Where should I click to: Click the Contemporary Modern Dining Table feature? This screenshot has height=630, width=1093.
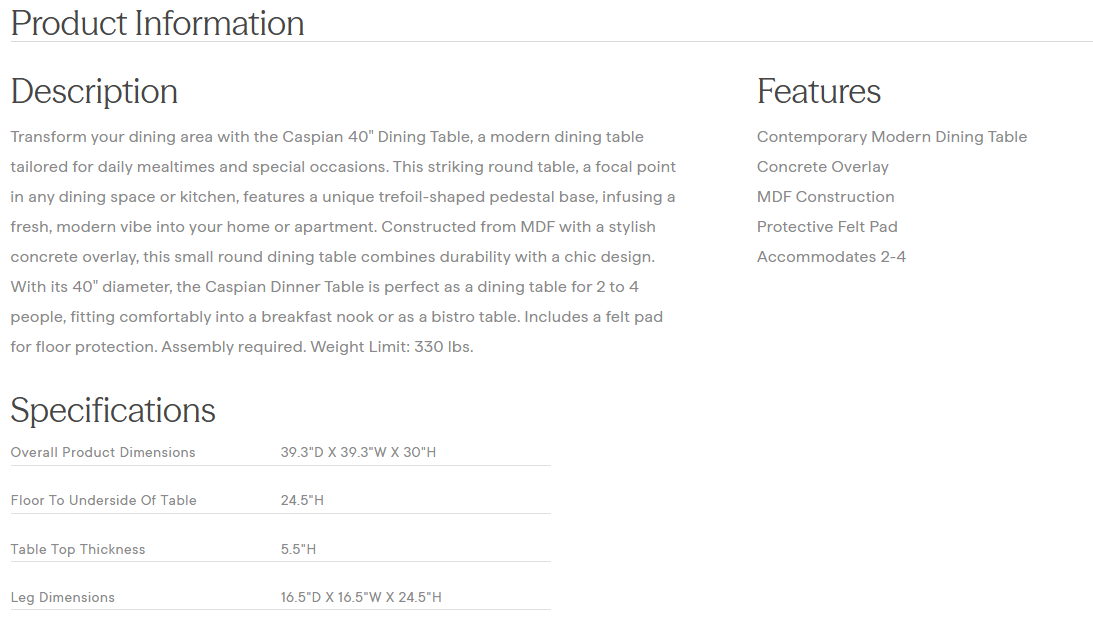click(891, 137)
